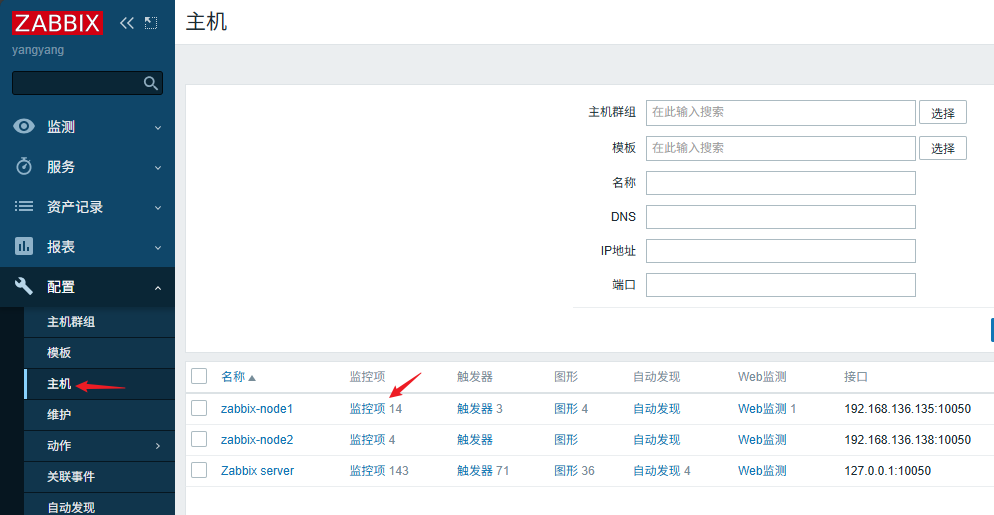994x515 pixels.
Task: Open 主机群组 in the sidebar
Action: (x=71, y=322)
